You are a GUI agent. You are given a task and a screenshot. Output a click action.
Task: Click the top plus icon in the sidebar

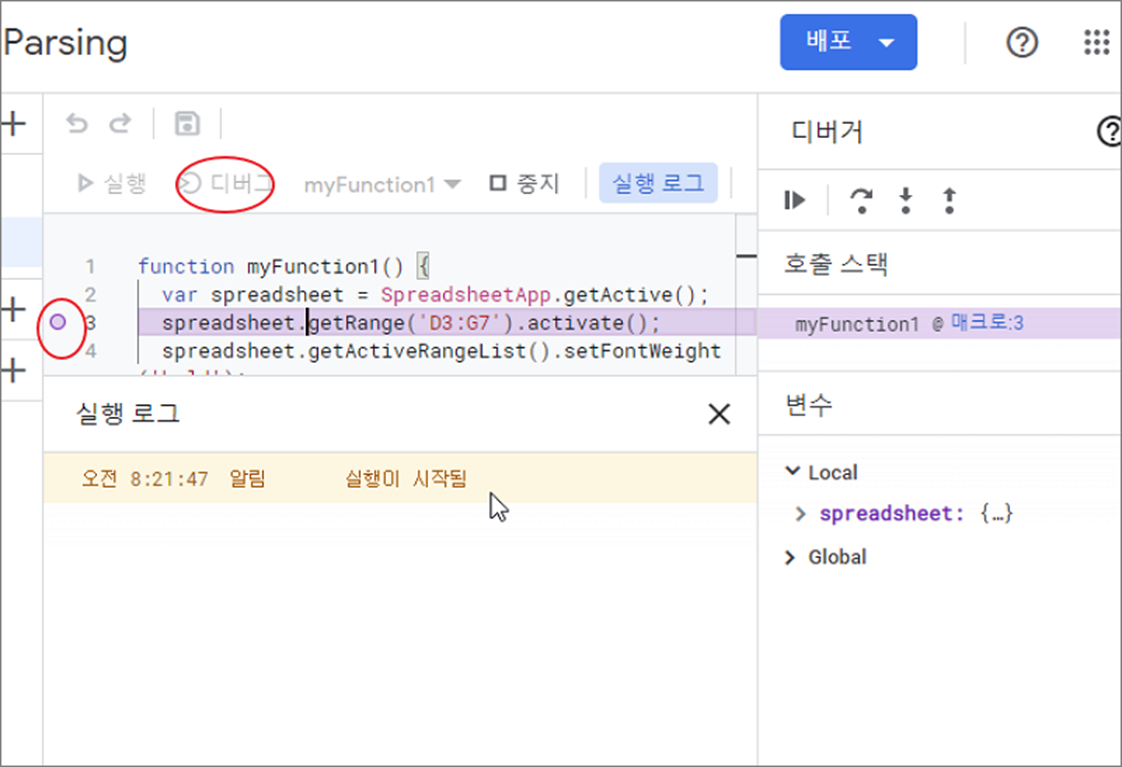[14, 123]
